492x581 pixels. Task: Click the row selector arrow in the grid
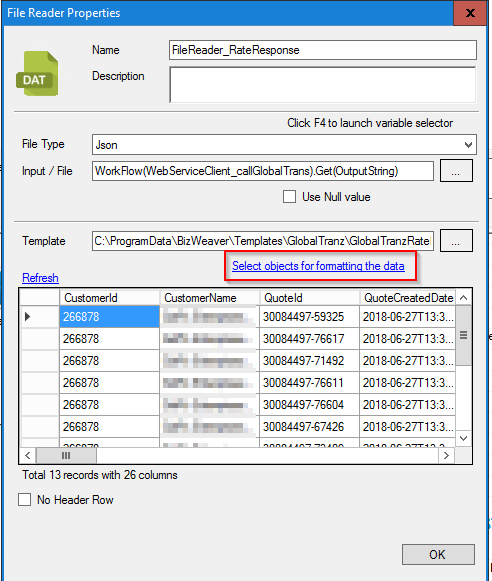(27, 316)
